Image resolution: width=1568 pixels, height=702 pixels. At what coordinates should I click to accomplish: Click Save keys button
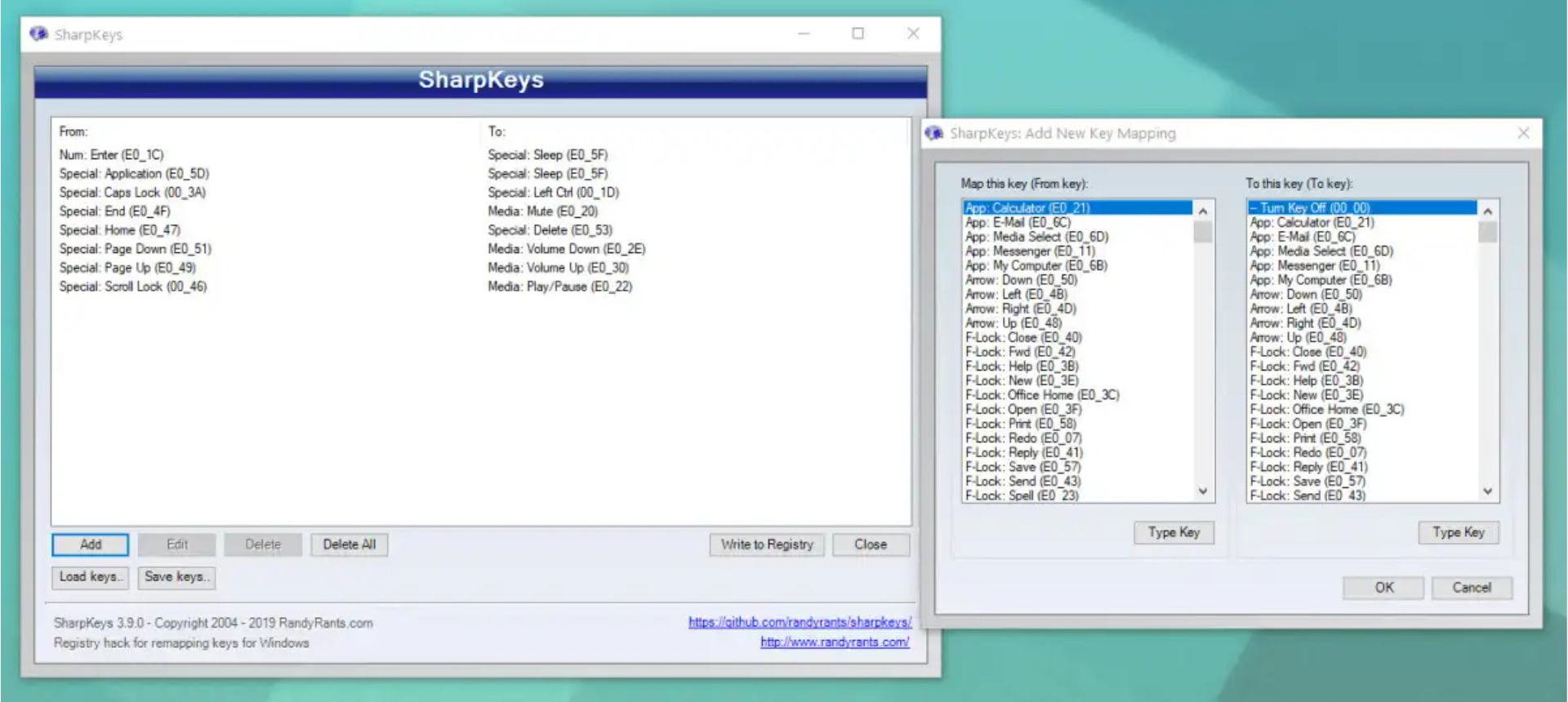click(x=177, y=577)
